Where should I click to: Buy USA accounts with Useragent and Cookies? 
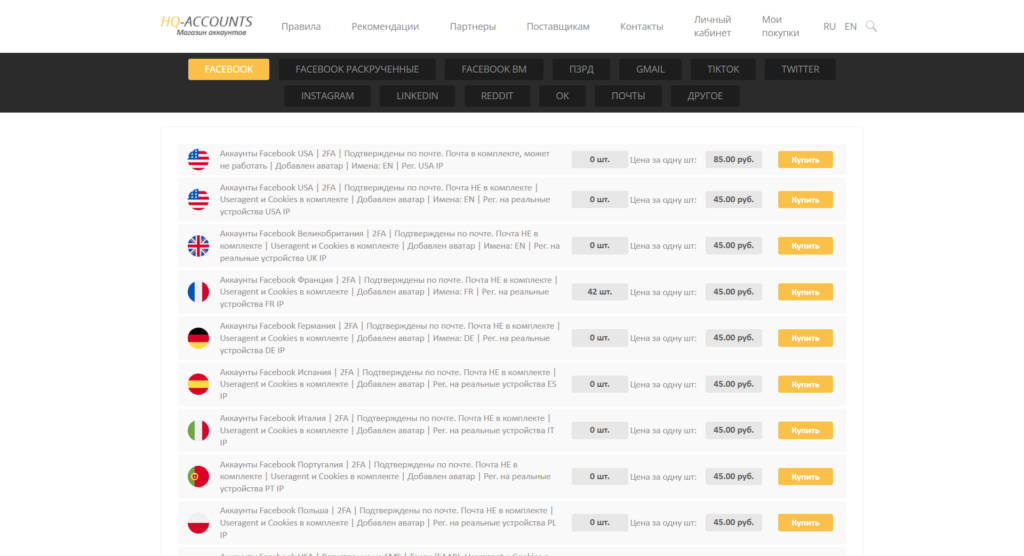pos(805,199)
